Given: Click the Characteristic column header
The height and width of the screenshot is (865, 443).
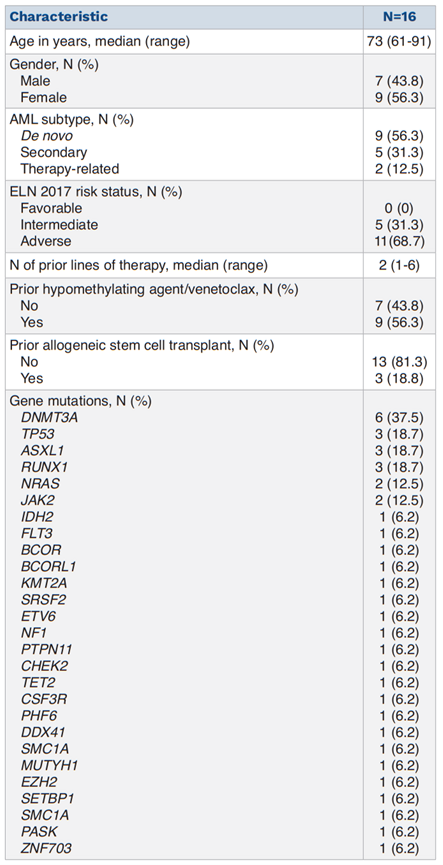Looking at the screenshot, I should click(x=59, y=17).
